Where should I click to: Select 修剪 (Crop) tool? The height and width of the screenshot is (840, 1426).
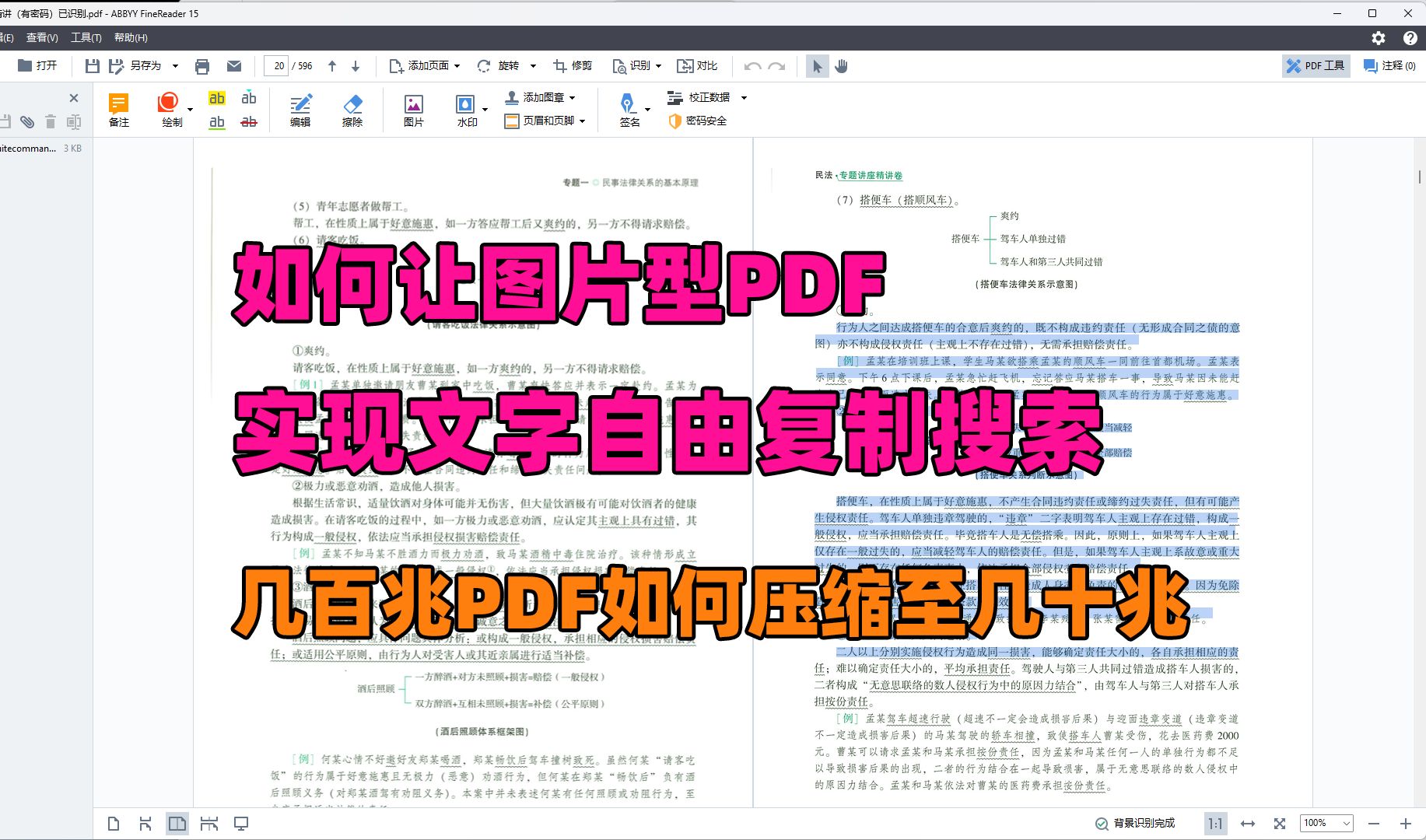click(x=573, y=66)
